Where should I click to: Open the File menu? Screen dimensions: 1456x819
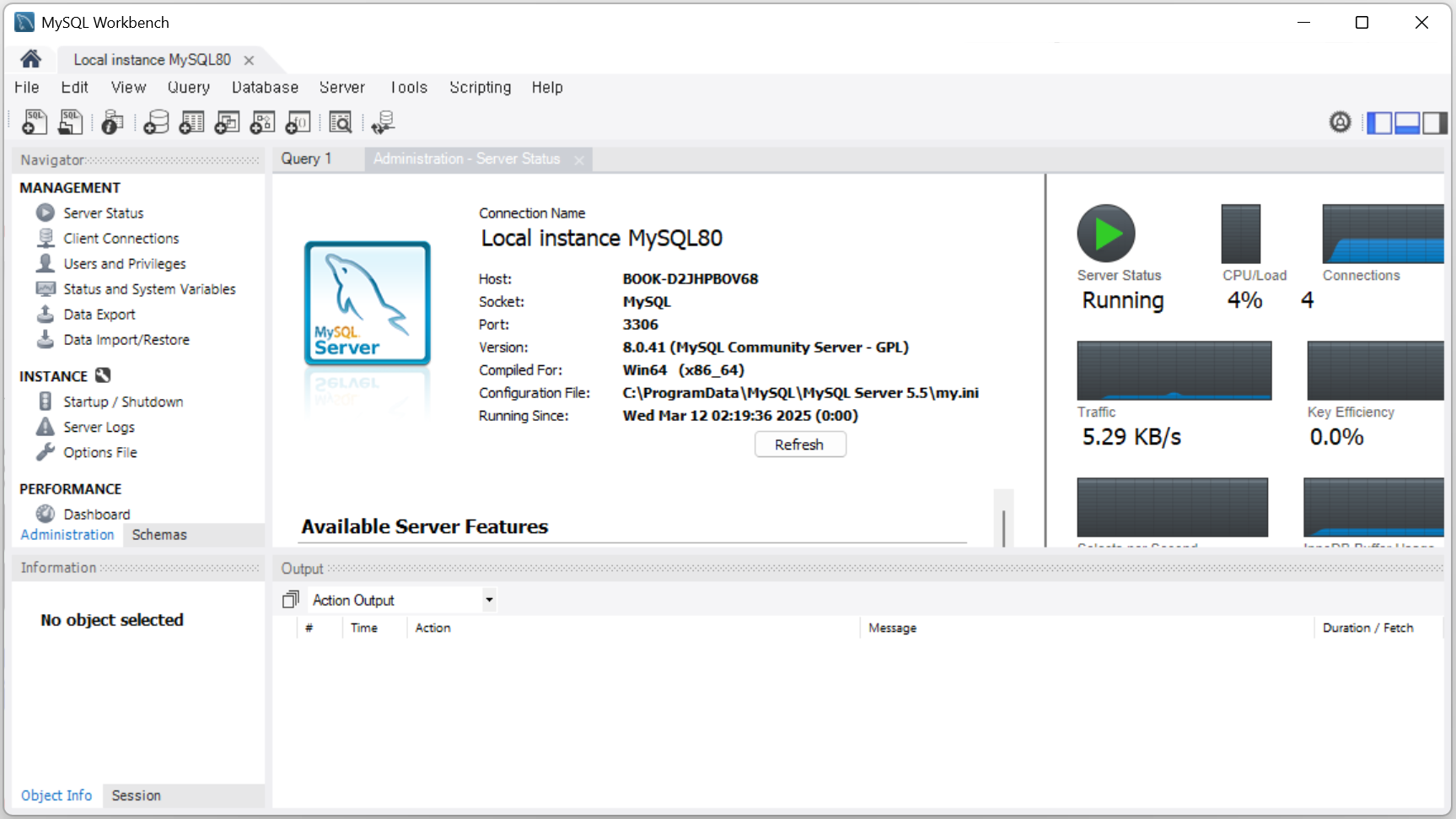(x=26, y=87)
